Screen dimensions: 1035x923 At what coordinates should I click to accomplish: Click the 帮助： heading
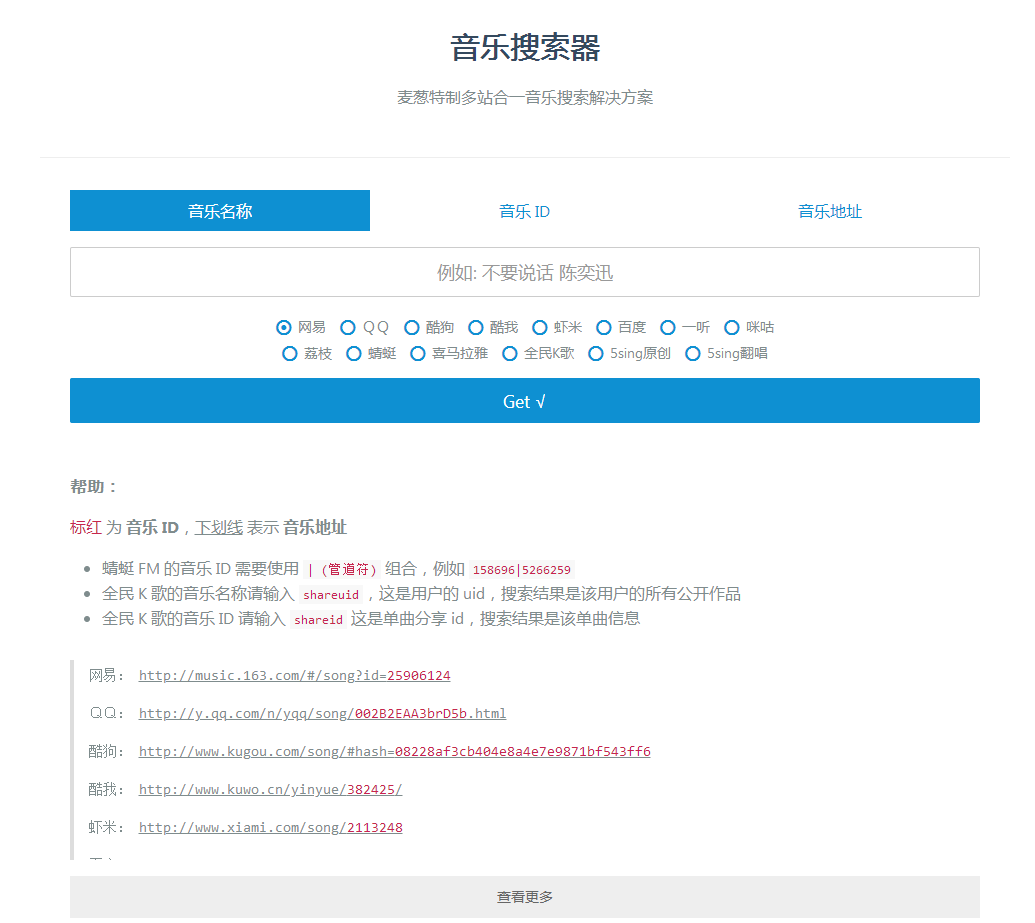coord(93,487)
